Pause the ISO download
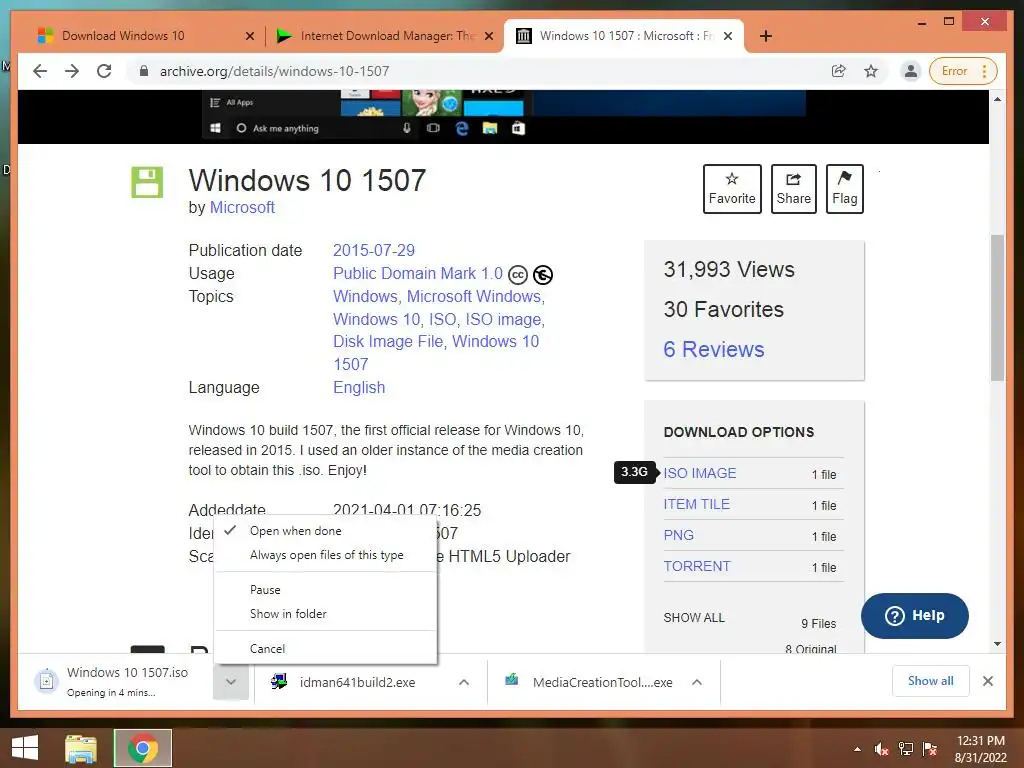This screenshot has width=1024, height=768. coord(325,590)
